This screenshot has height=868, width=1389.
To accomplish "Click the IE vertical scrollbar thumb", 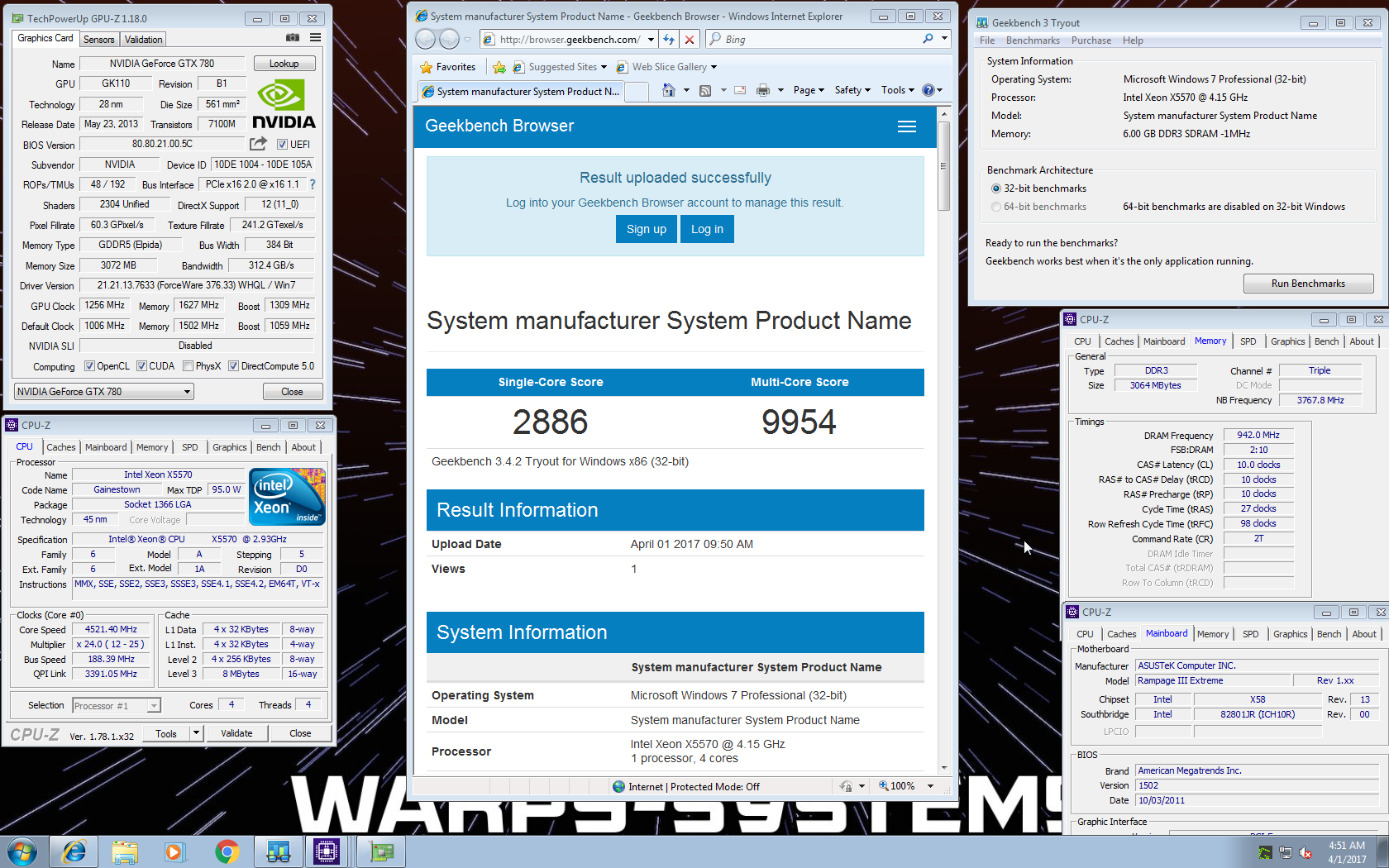I will click(x=943, y=165).
